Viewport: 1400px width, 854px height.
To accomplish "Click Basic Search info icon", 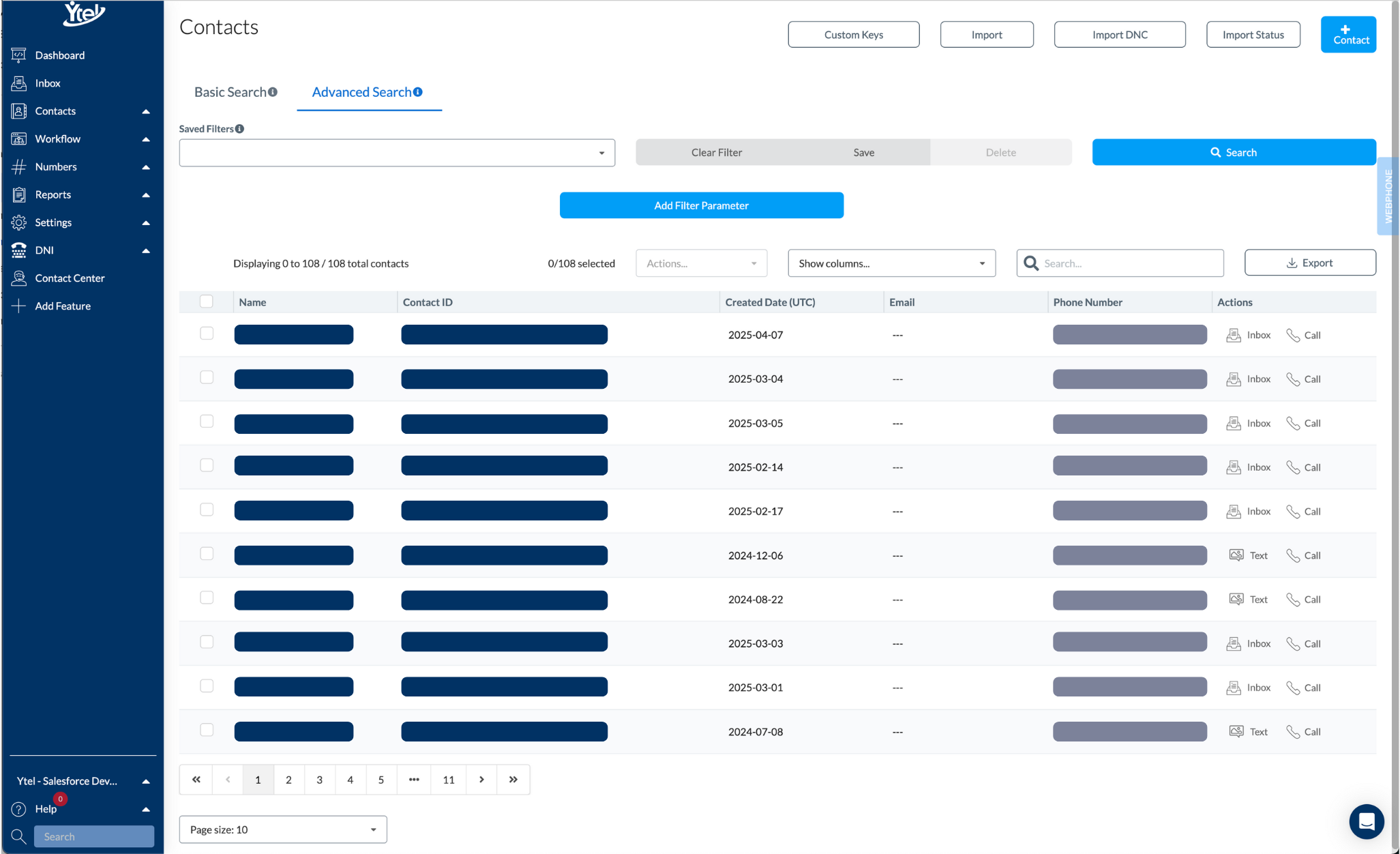I will [273, 92].
